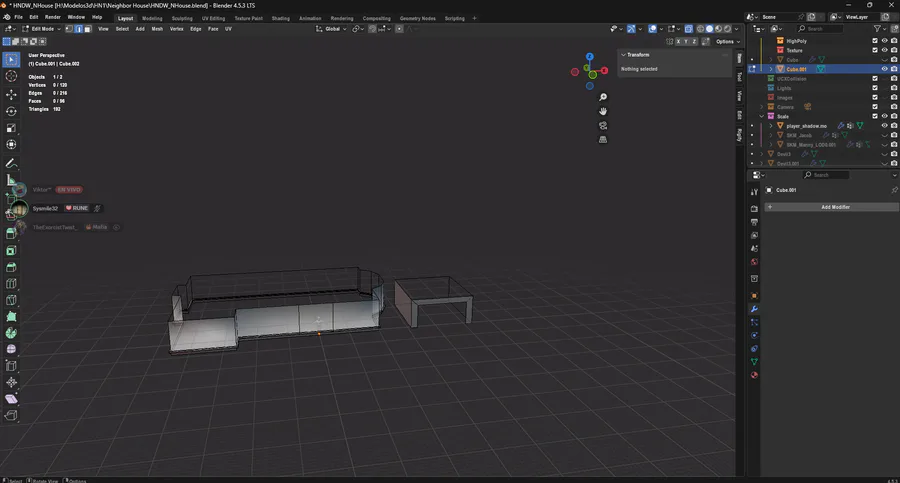Viewport: 900px width, 483px height.
Task: Toggle X axis mirror button
Action: coord(678,41)
